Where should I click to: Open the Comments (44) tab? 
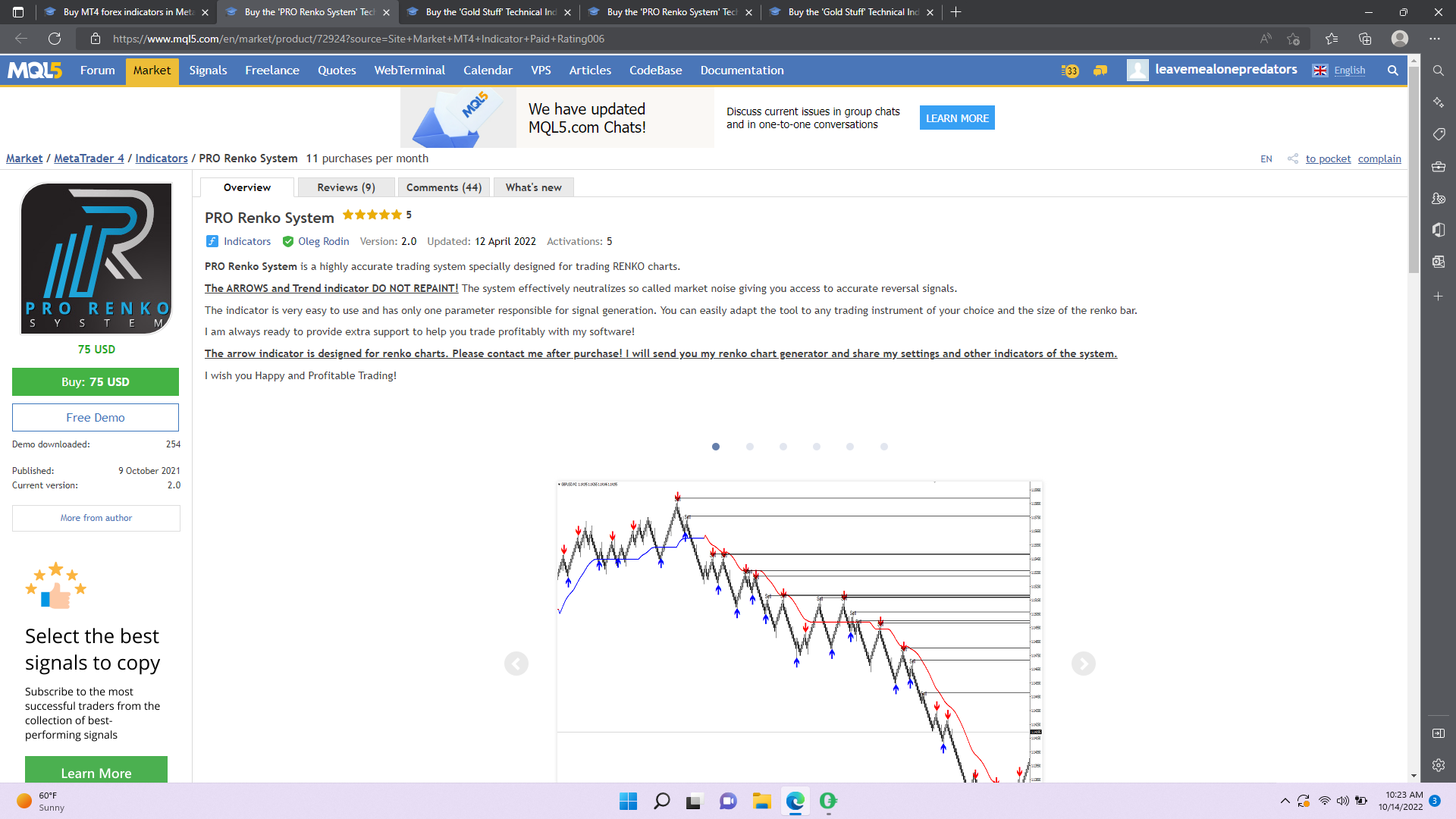click(x=444, y=187)
